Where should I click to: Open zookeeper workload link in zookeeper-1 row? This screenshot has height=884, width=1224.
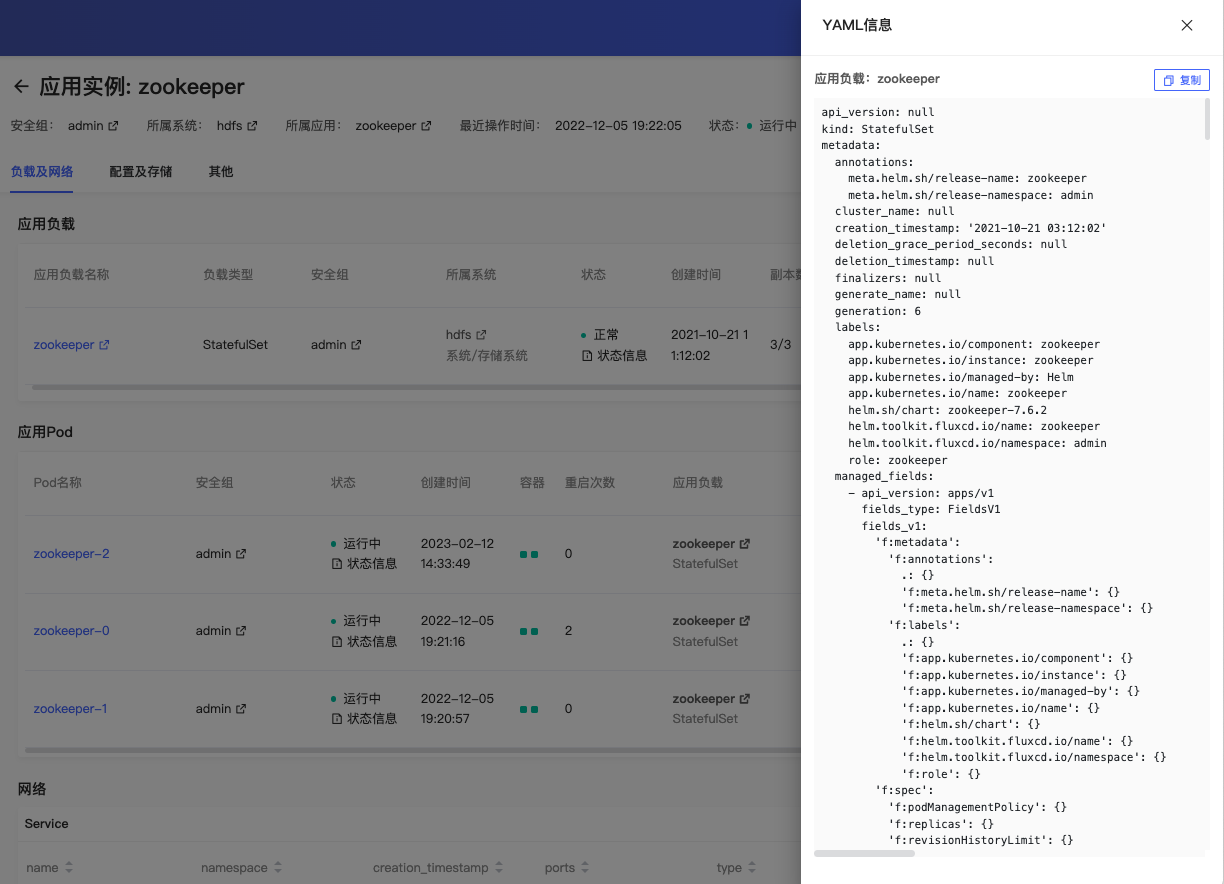pyautogui.click(x=704, y=699)
